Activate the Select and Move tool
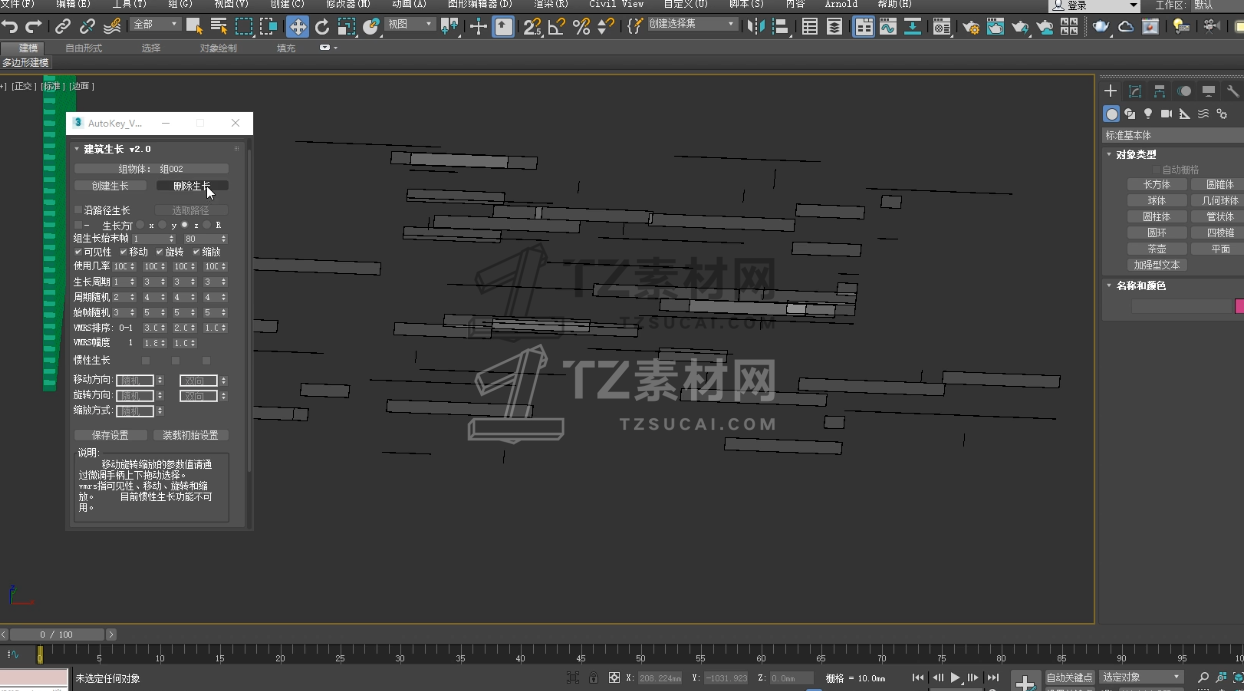The image size is (1244, 691). tap(297, 26)
